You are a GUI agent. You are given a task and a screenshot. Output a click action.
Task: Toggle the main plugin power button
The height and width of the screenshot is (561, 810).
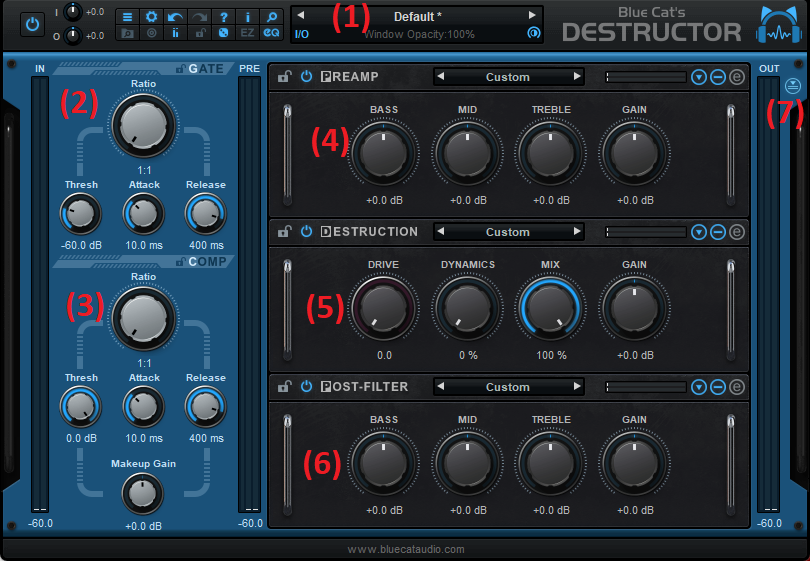pos(32,24)
